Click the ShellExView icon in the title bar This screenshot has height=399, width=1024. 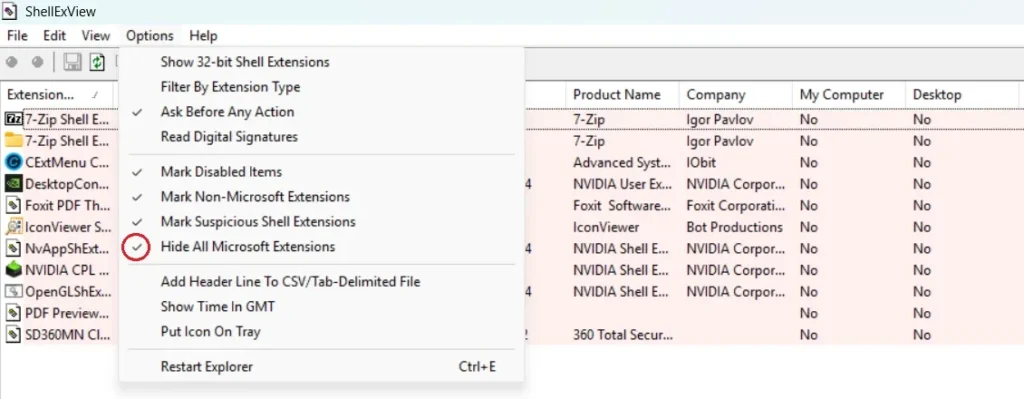pos(10,11)
